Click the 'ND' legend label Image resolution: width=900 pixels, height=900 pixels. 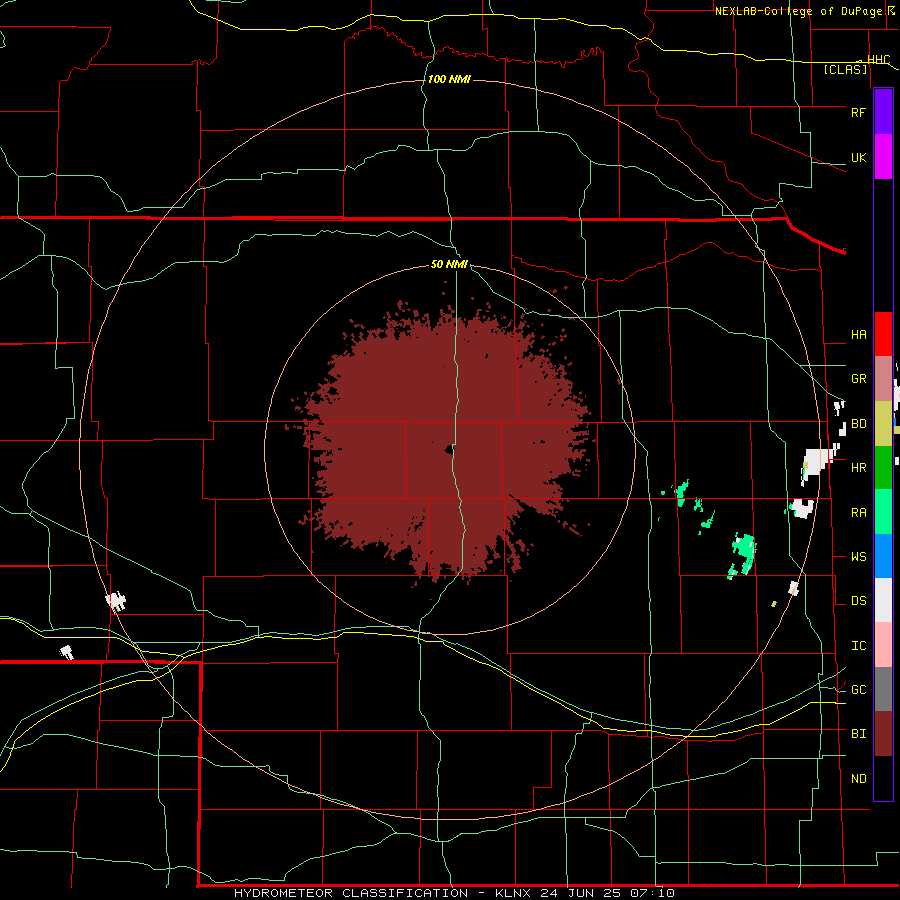click(x=858, y=779)
